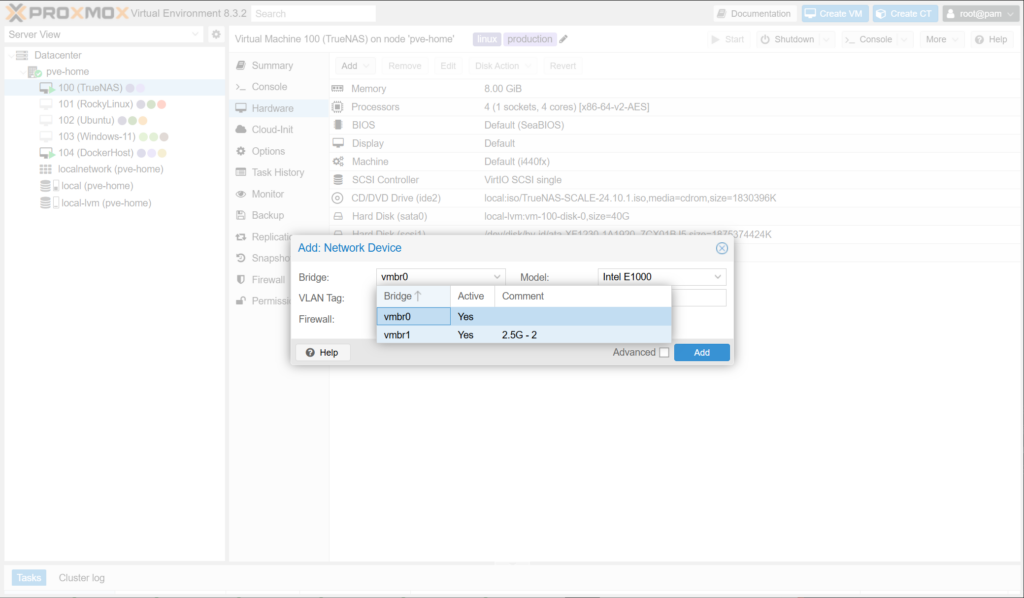This screenshot has width=1024, height=598.
Task: Click the TrueNAS VM icon in tree
Action: [x=46, y=88]
